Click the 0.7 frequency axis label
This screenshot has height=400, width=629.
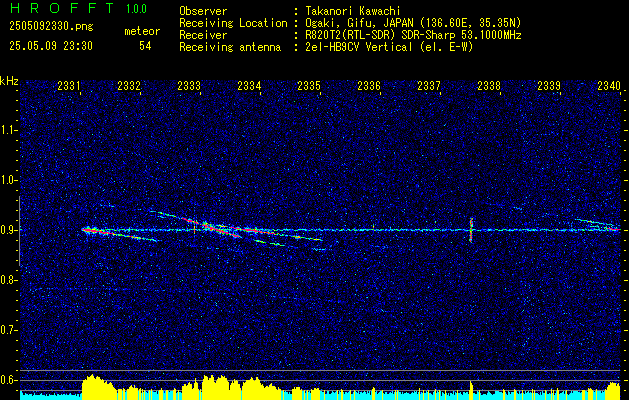[x=9, y=330]
